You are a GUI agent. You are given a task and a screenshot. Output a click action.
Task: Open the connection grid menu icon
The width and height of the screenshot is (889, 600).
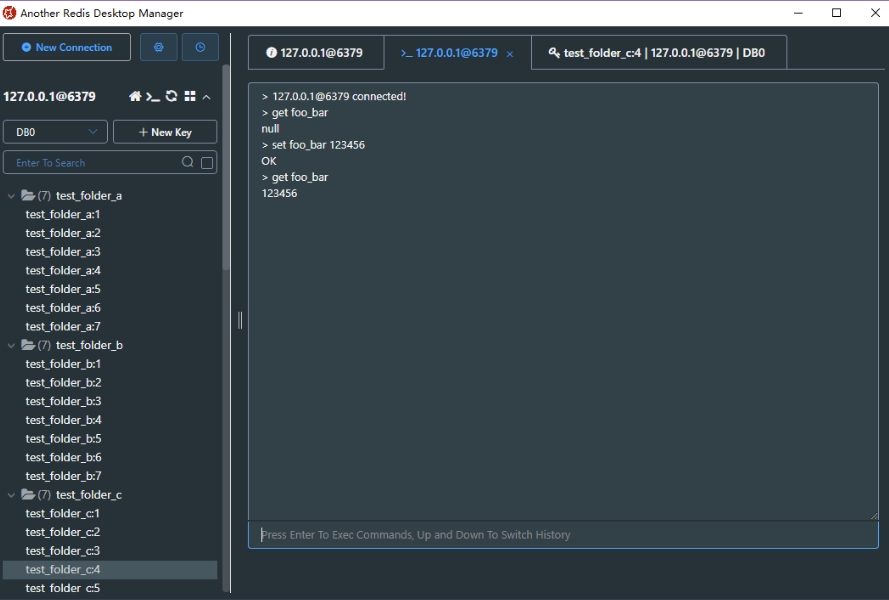point(190,96)
